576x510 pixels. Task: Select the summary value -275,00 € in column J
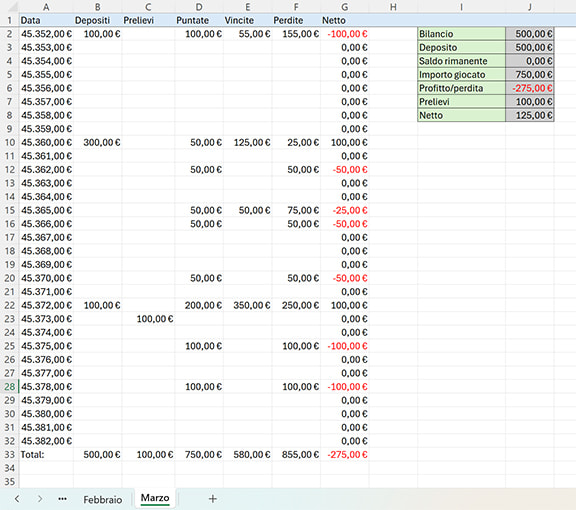point(530,88)
